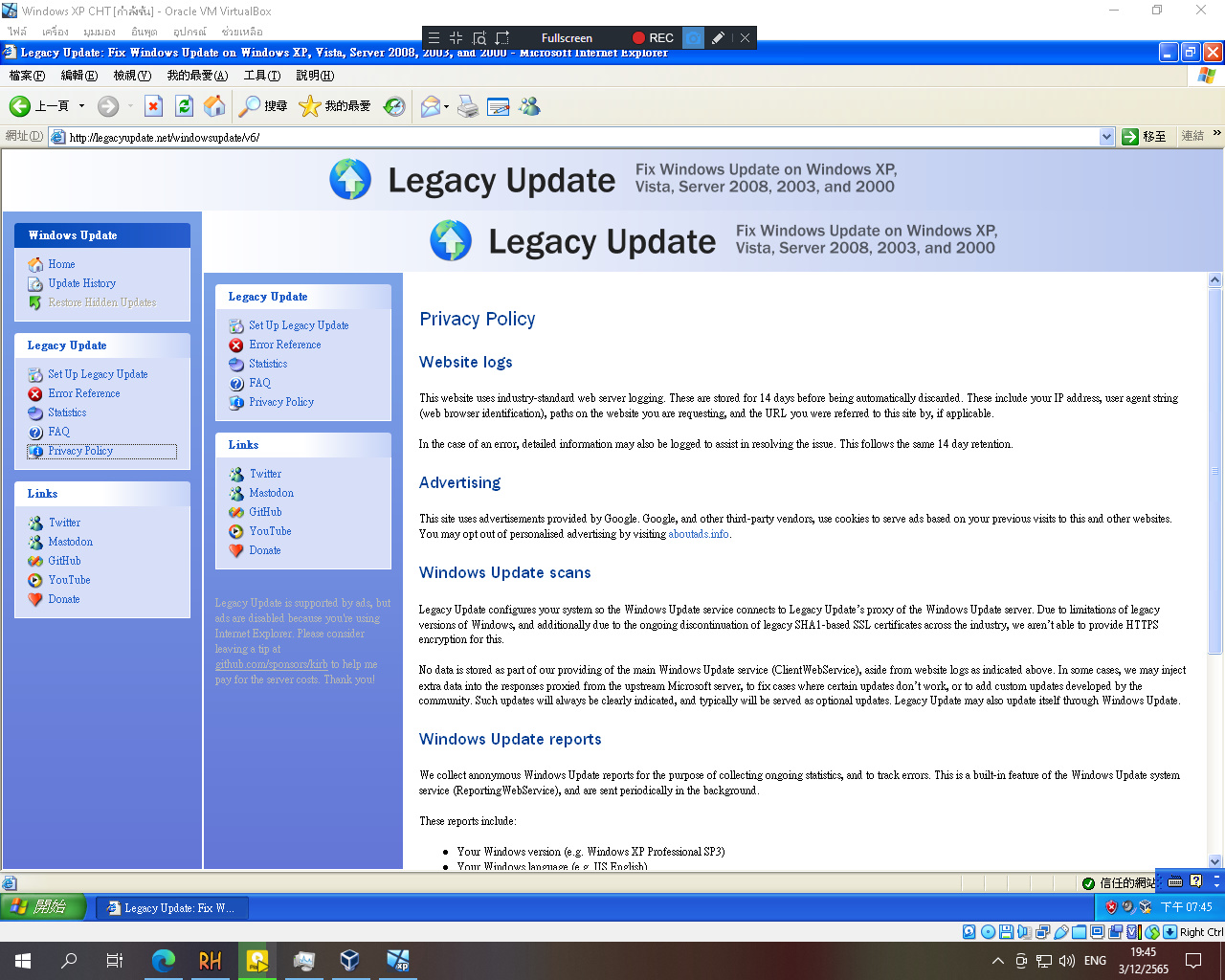Start recording with the REC button
This screenshot has height=980, width=1225.
tap(653, 38)
